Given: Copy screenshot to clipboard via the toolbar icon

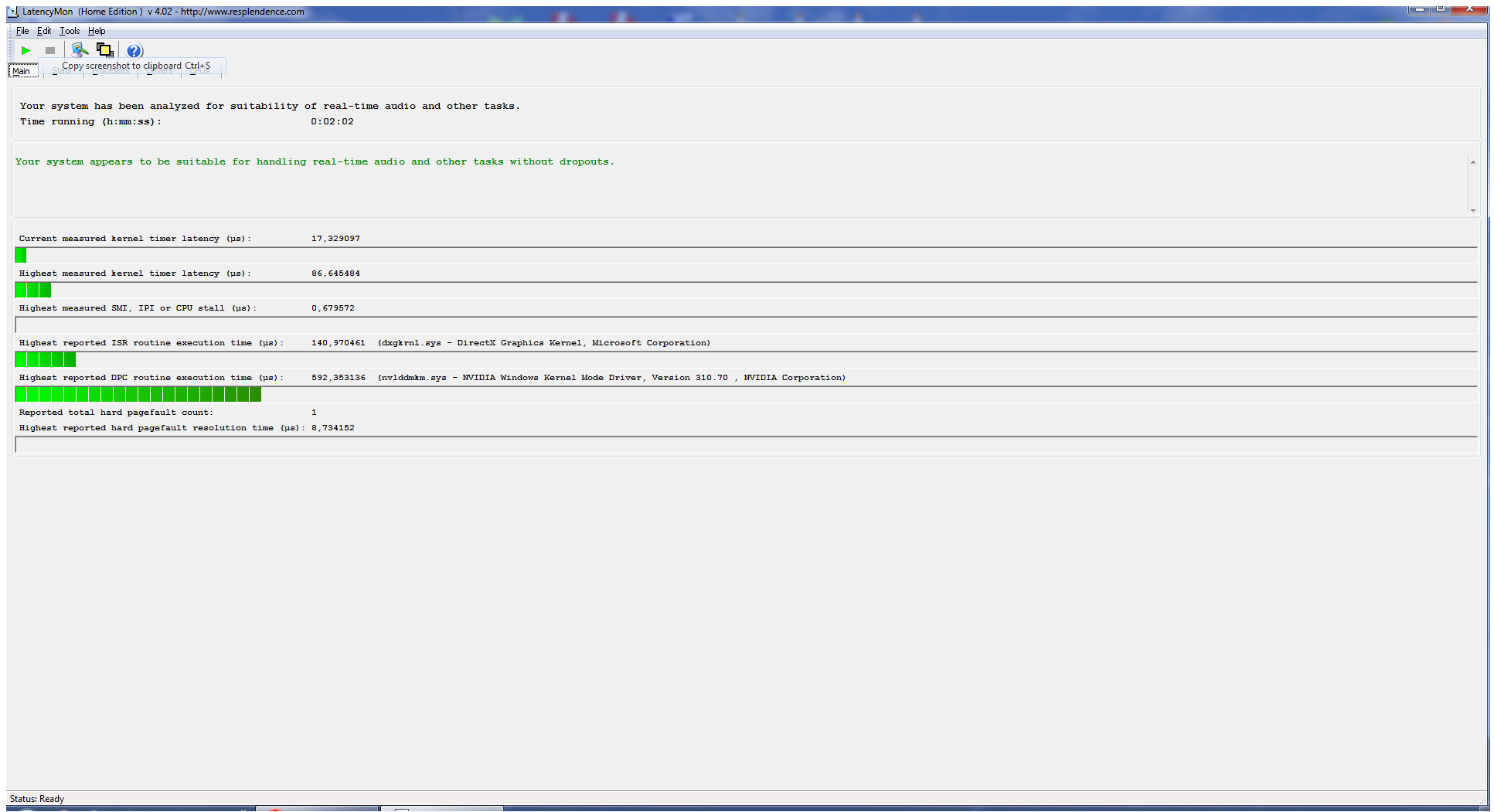Looking at the screenshot, I should coord(104,50).
